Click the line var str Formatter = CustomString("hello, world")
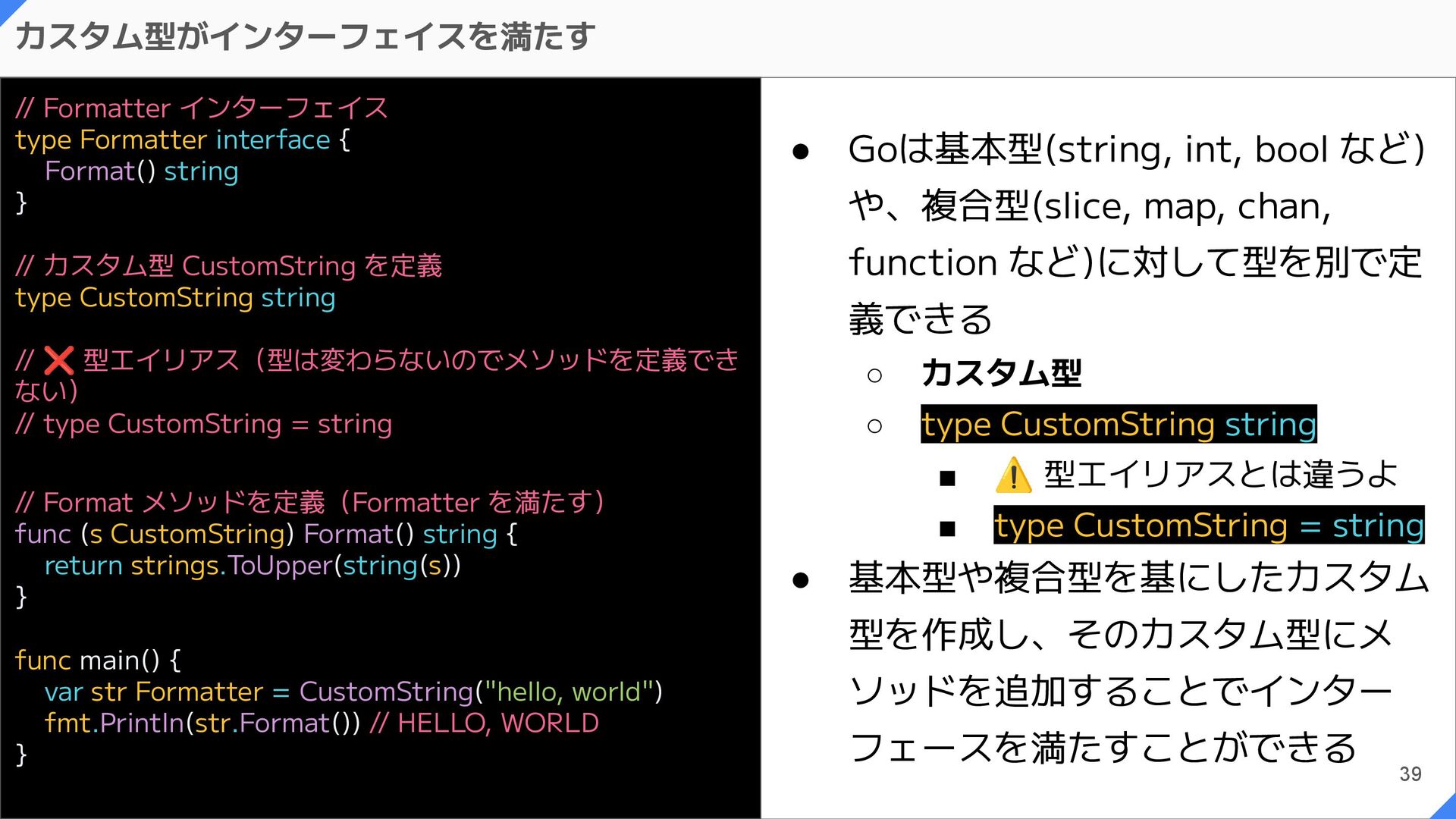Image resolution: width=1456 pixels, height=819 pixels. (353, 692)
